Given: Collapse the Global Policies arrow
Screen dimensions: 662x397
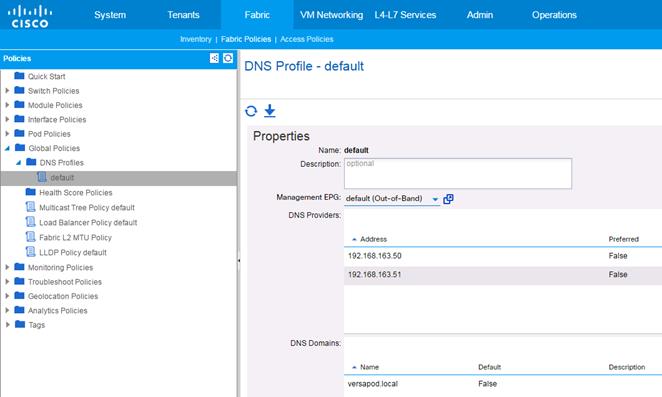Looking at the screenshot, I should pos(7,148).
